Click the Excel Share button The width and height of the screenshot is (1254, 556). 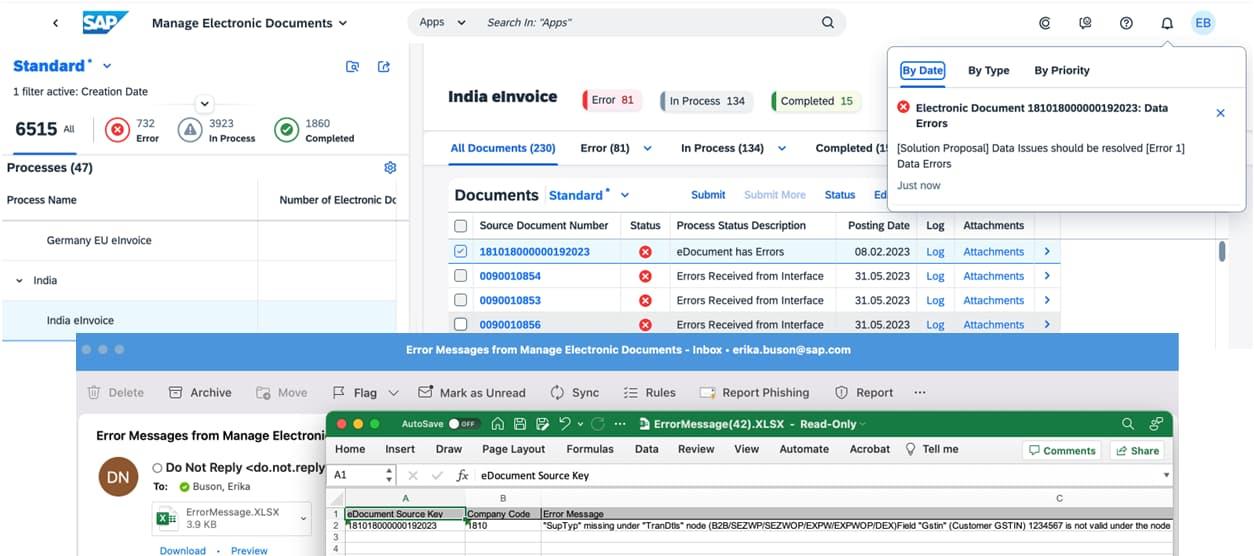point(1137,451)
